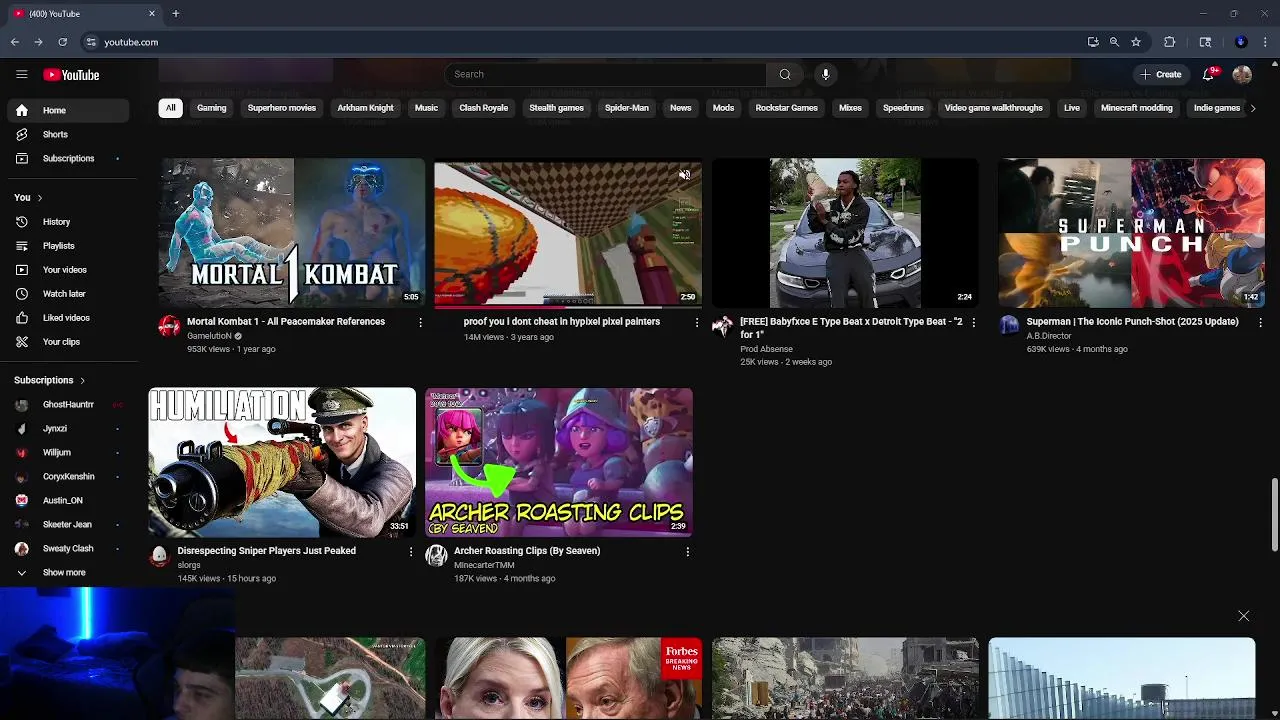The image size is (1280, 720).
Task: Open options for Mortal Kombat 1 video
Action: 420,322
